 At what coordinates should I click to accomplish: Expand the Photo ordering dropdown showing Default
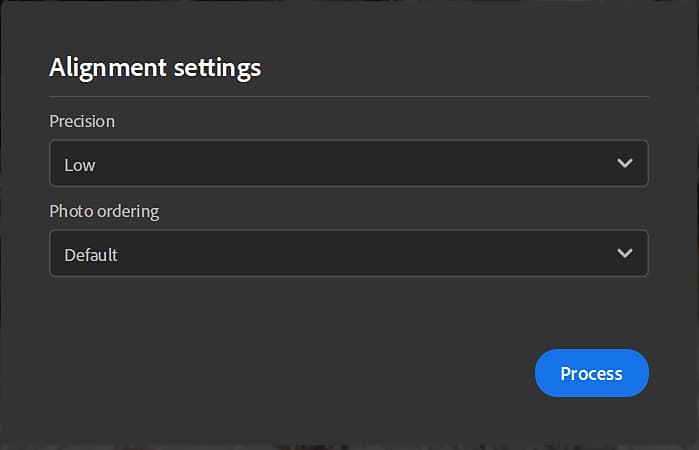(x=348, y=253)
